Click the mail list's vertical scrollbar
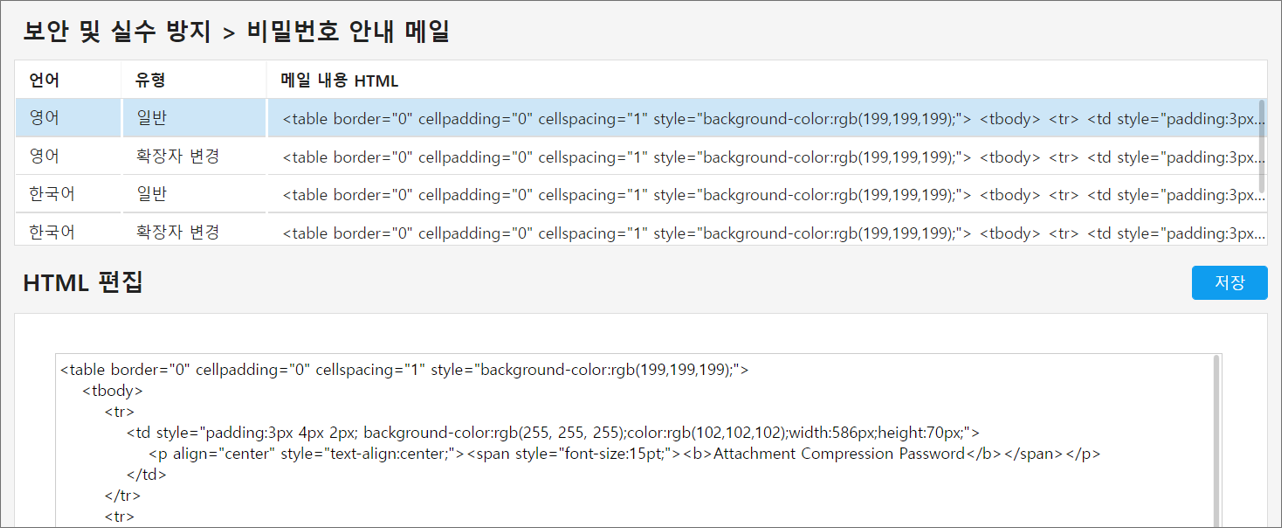The image size is (1282, 528). tap(1261, 140)
